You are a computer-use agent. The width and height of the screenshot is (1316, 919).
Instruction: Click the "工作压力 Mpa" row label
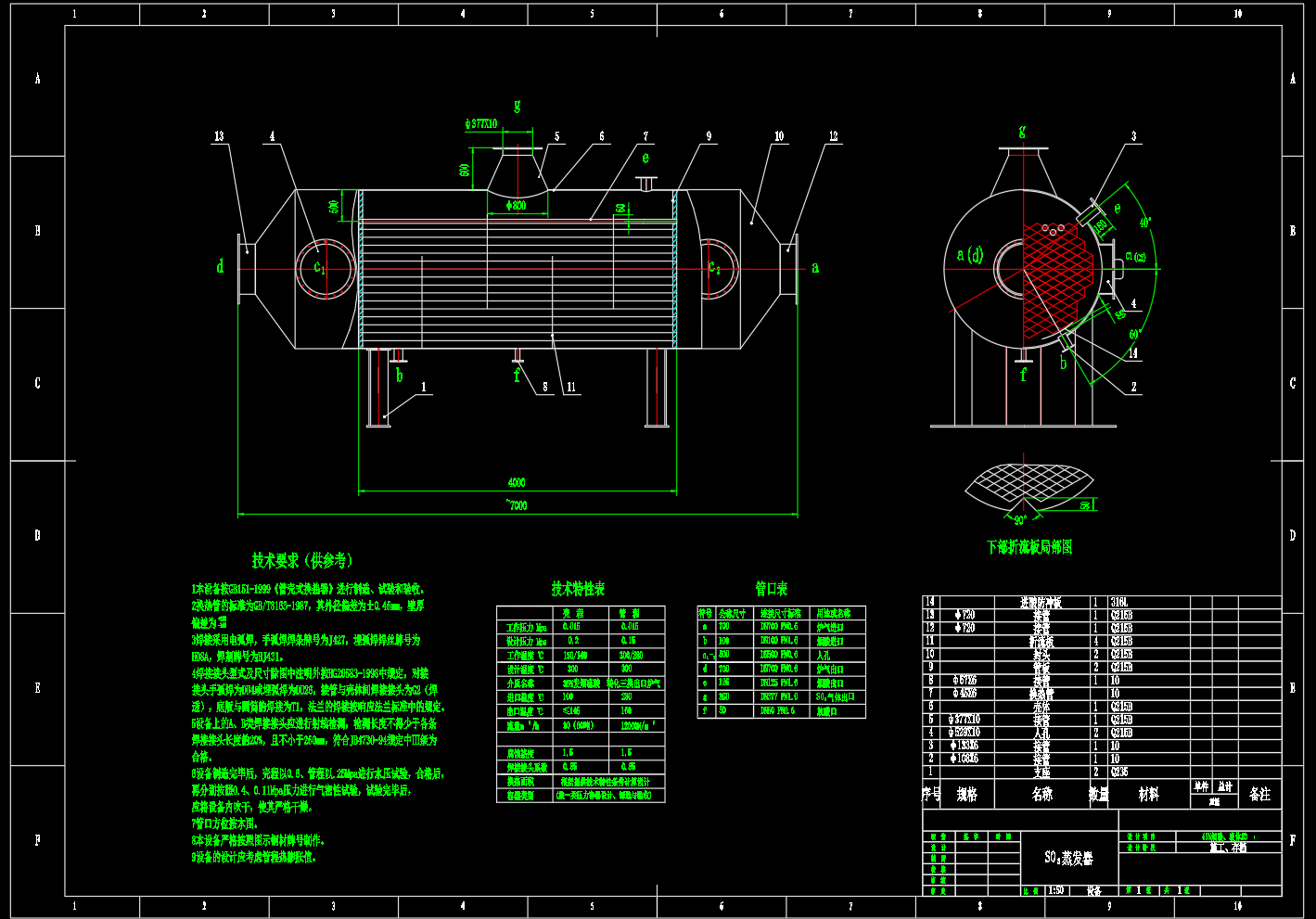tap(526, 627)
